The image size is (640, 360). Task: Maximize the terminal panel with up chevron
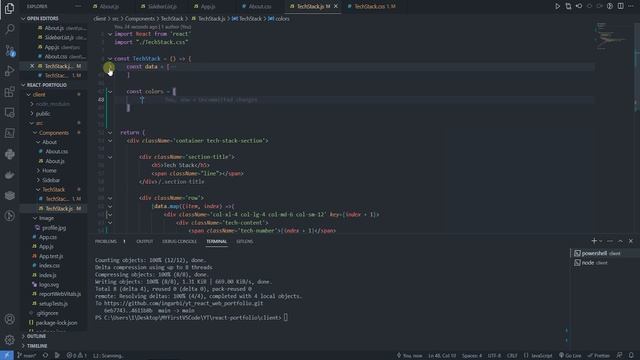(x=620, y=241)
